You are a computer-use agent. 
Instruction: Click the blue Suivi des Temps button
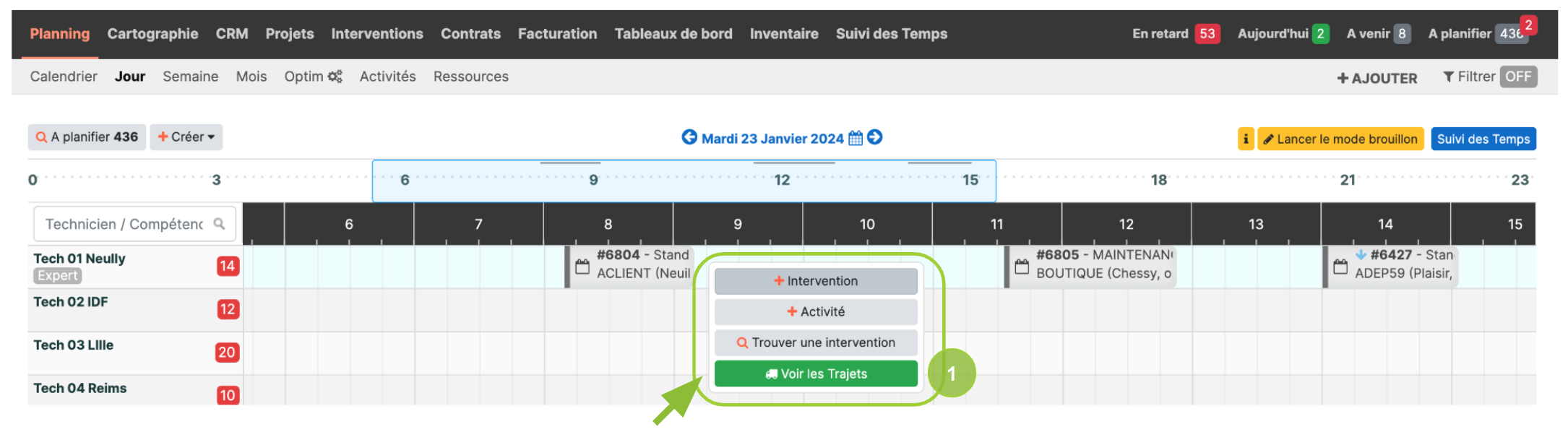coord(1483,139)
